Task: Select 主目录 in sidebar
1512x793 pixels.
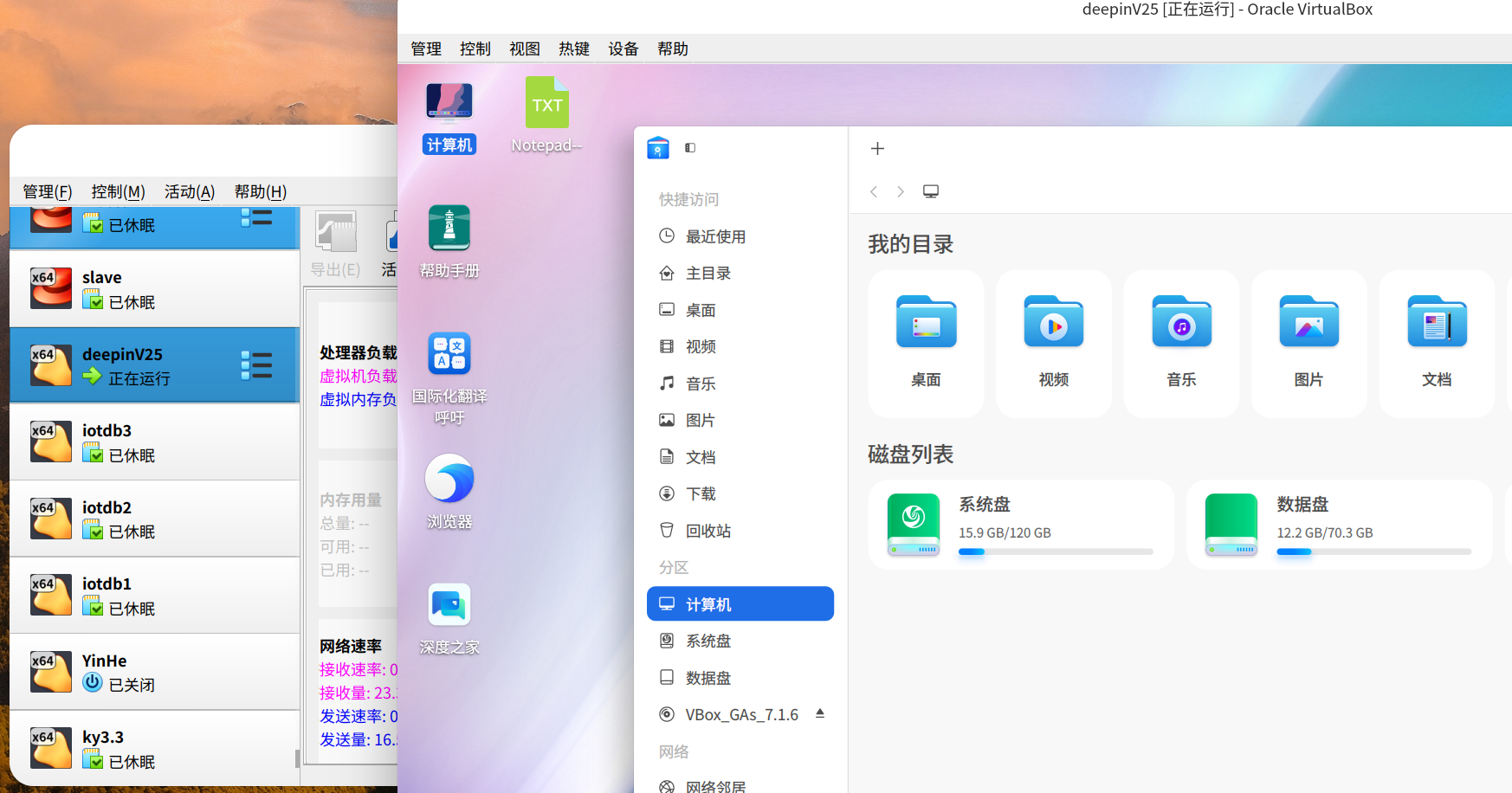Action: 740,273
